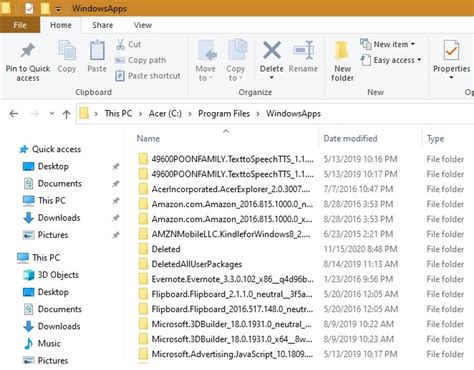Create a New folder
This screenshot has width=474, height=370.
(342, 61)
